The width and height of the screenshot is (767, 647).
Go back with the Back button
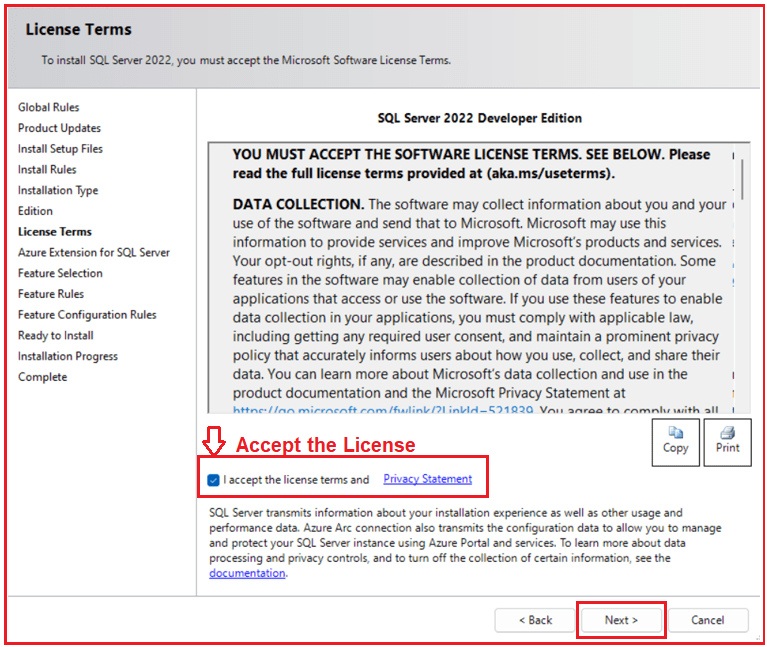tap(535, 620)
